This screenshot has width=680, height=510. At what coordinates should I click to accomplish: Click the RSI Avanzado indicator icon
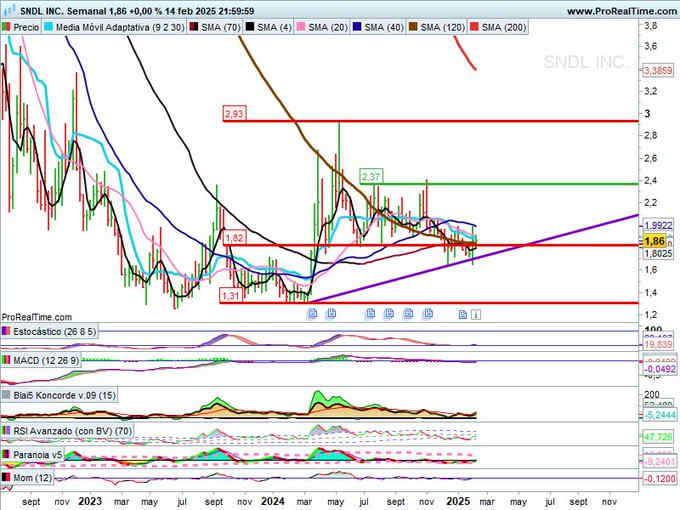(x=6, y=431)
